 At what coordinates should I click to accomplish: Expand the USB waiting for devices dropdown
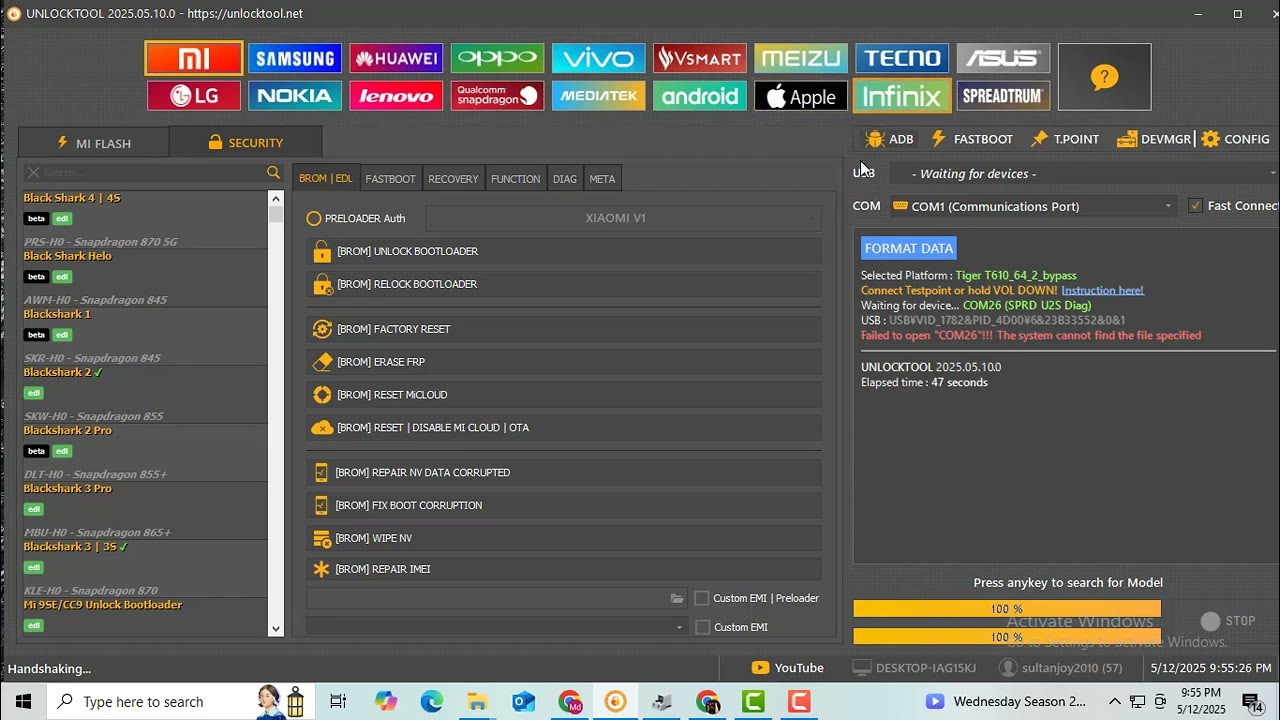1083,174
